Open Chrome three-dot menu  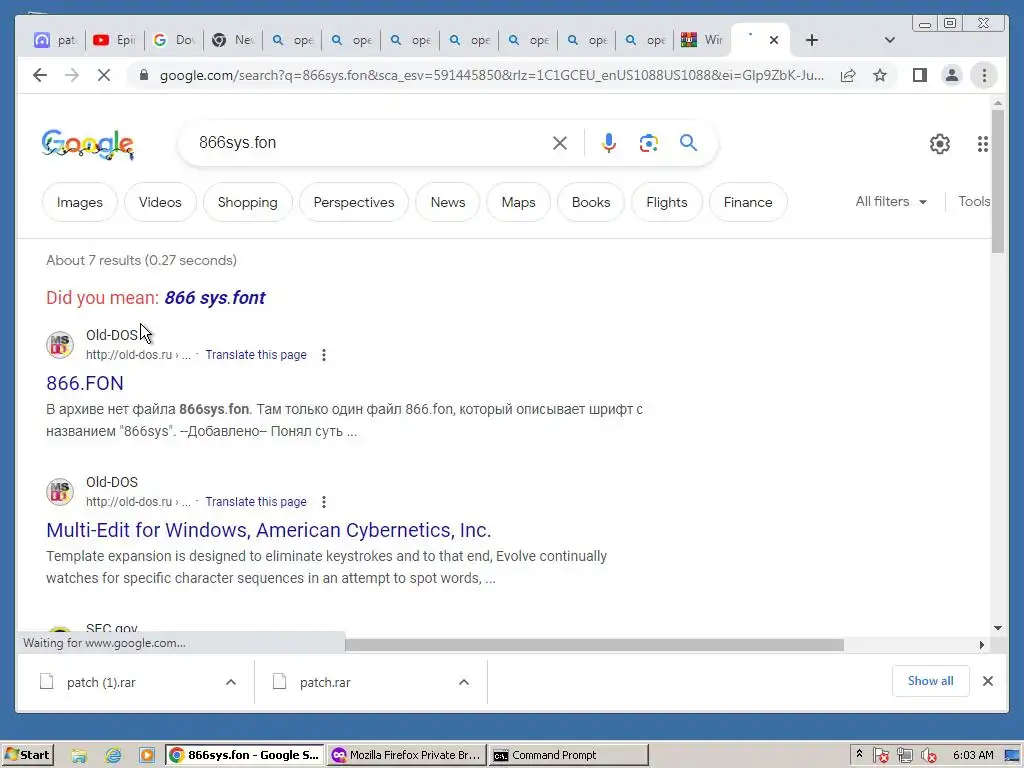coord(984,75)
